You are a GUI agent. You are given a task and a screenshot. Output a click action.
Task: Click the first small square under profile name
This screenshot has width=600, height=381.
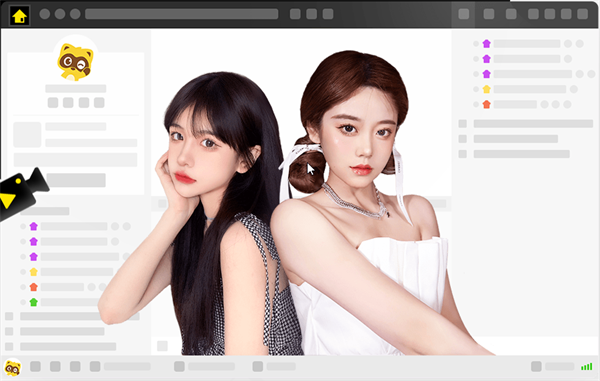53,103
